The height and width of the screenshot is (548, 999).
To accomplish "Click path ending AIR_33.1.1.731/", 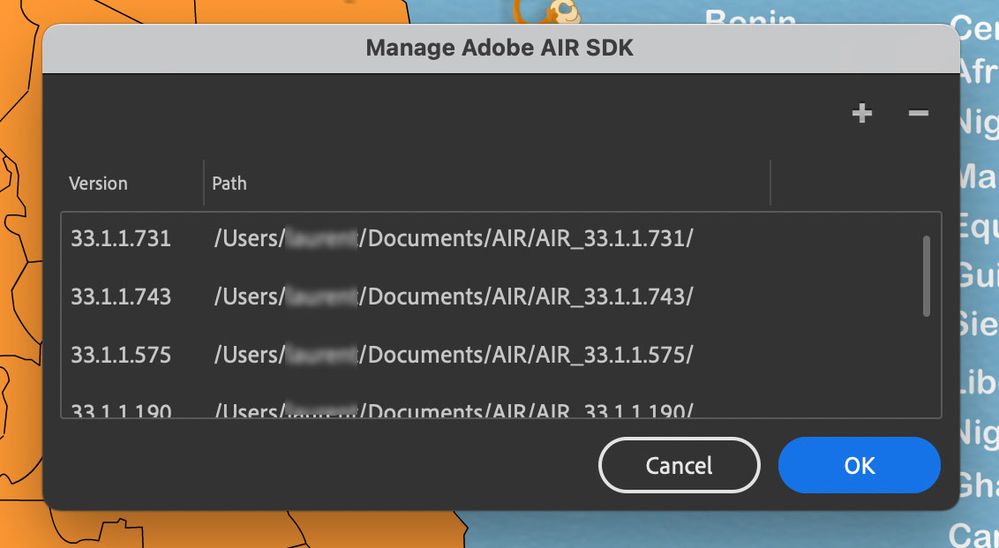I will pos(454,238).
